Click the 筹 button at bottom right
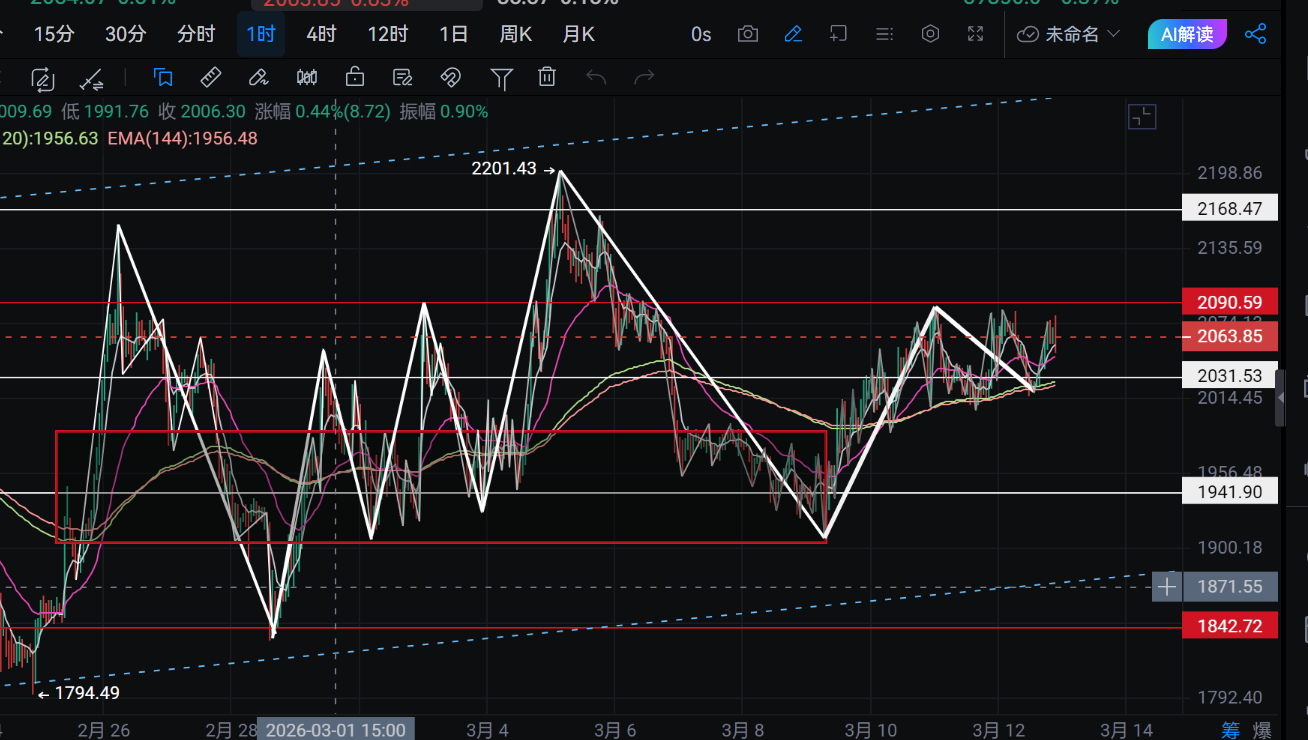This screenshot has height=740, width=1308. 1230,730
